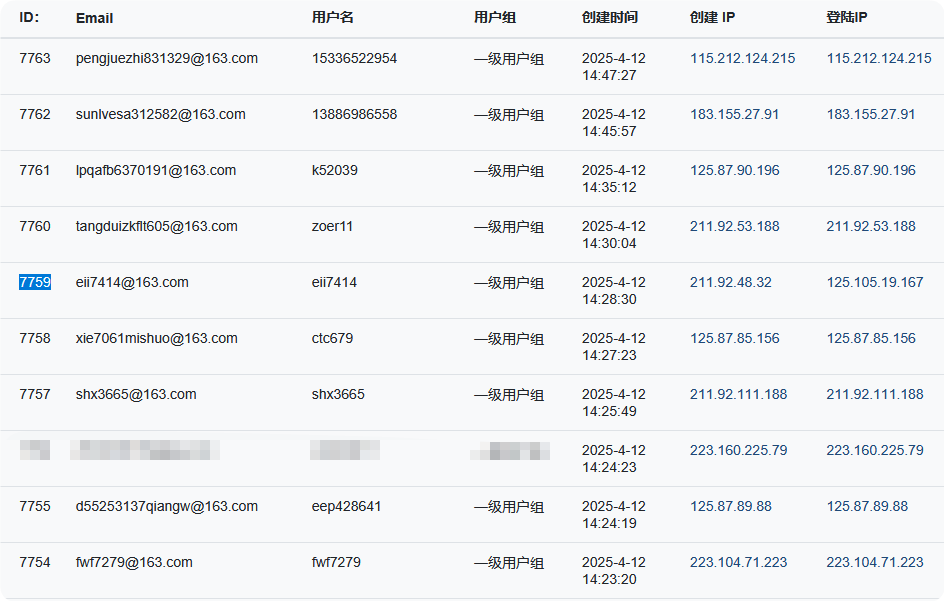
Task: Select login IP 211.92.53.188
Action: 871,226
